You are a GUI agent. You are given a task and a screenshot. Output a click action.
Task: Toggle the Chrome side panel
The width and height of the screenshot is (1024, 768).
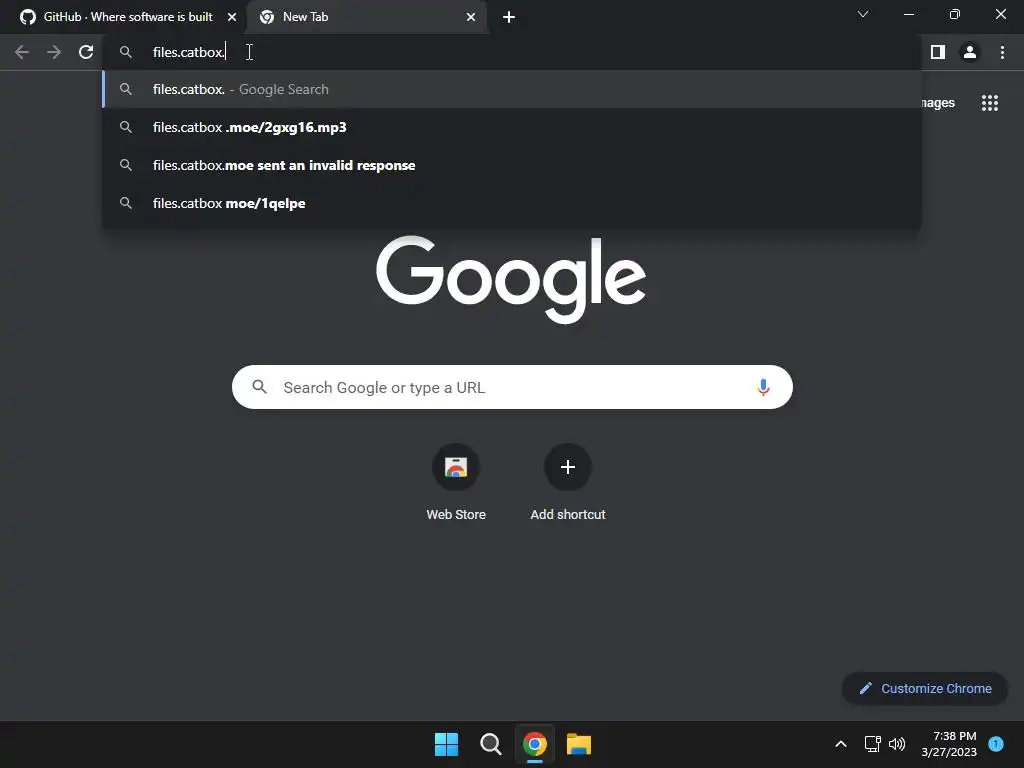(x=938, y=52)
